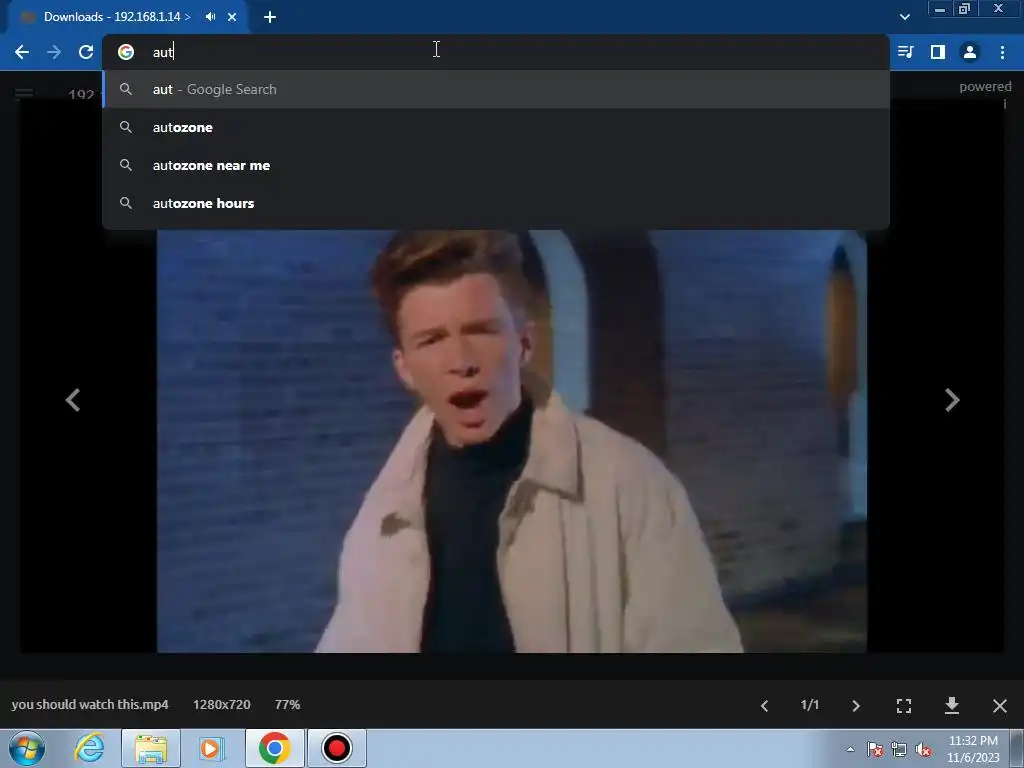Open the network tray icon
The height and width of the screenshot is (768, 1024).
pos(899,750)
